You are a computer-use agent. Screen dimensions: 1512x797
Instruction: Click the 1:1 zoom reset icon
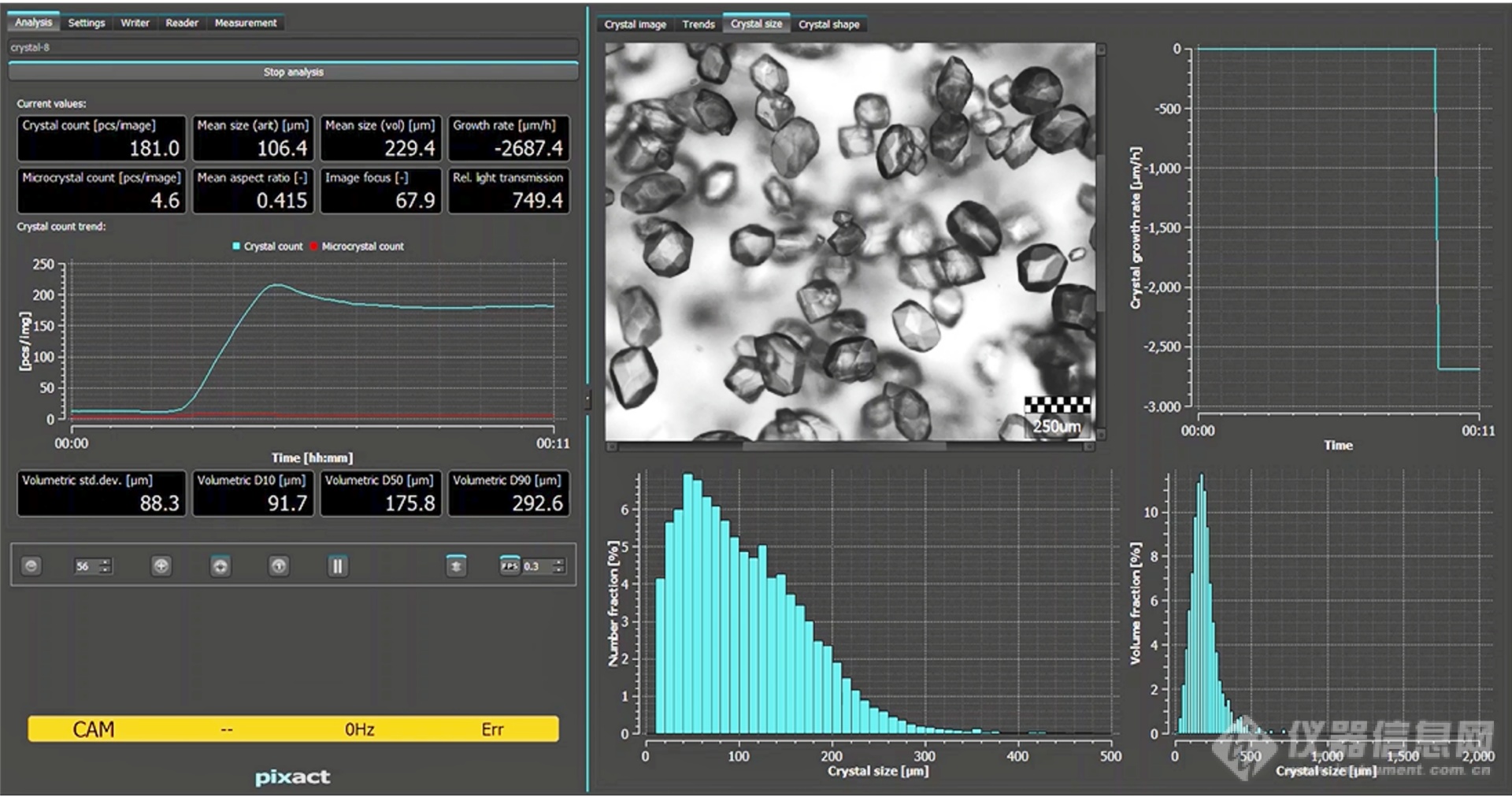tap(278, 565)
